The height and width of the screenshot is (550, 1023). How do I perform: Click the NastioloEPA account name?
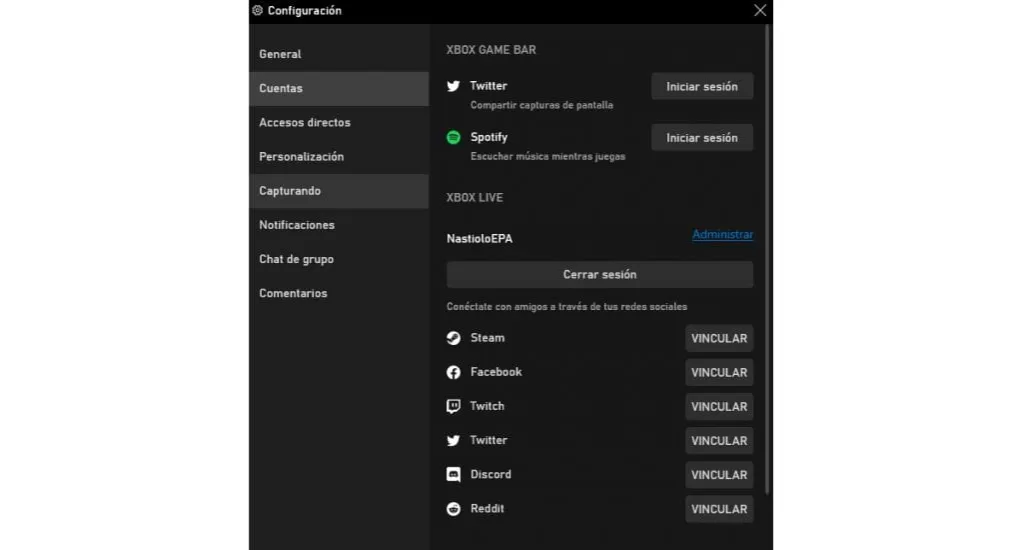[480, 239]
